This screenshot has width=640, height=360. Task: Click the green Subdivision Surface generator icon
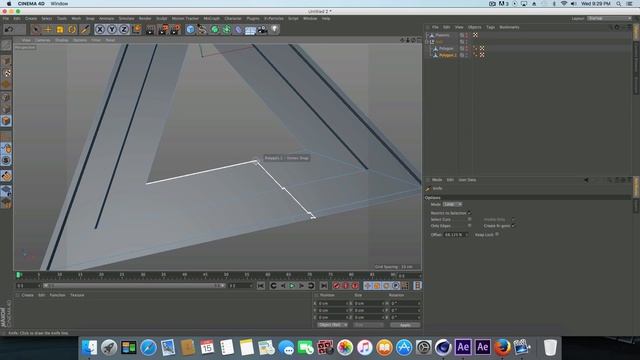click(x=214, y=29)
